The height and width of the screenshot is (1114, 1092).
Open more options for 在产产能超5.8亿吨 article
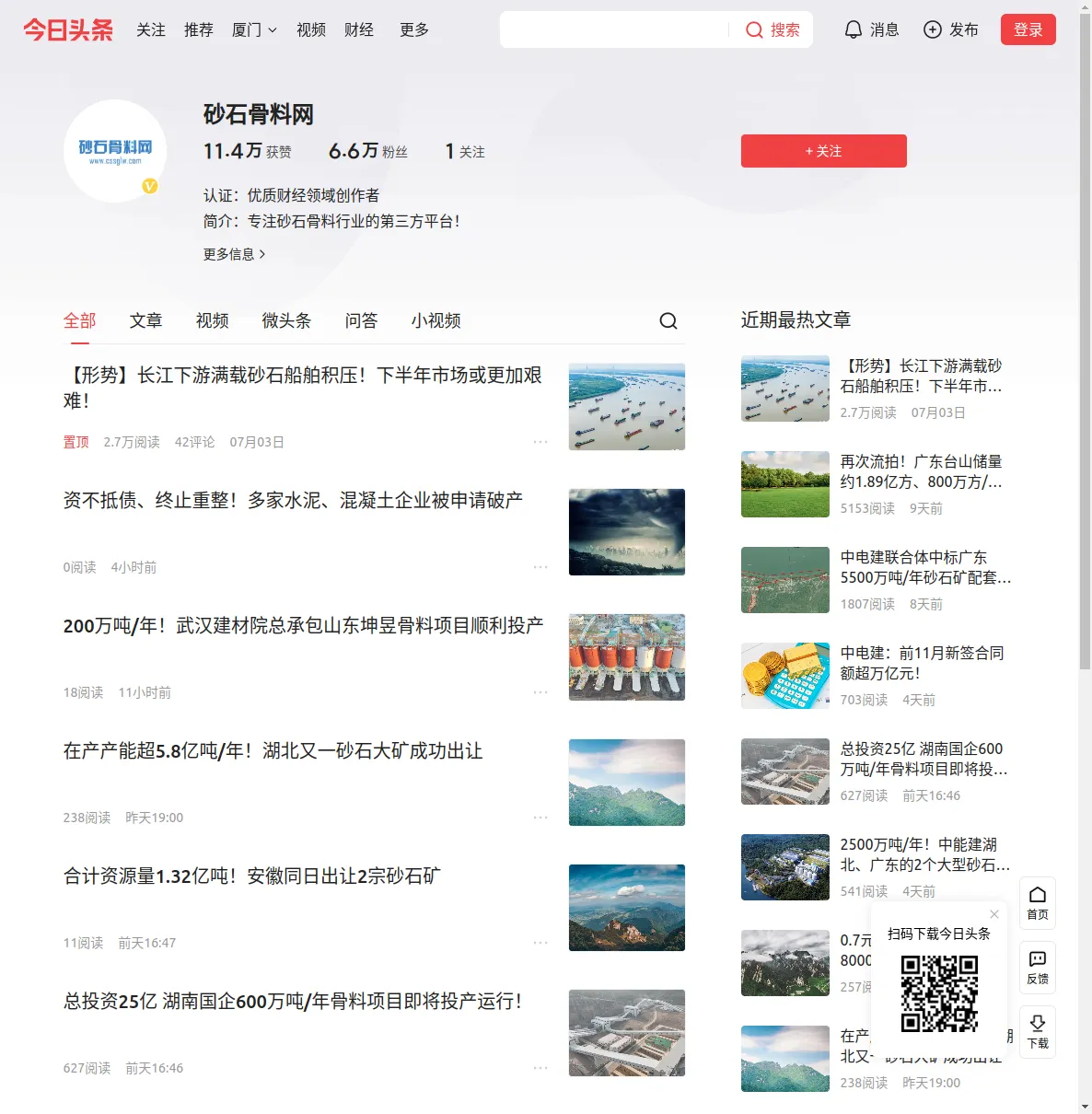[540, 818]
